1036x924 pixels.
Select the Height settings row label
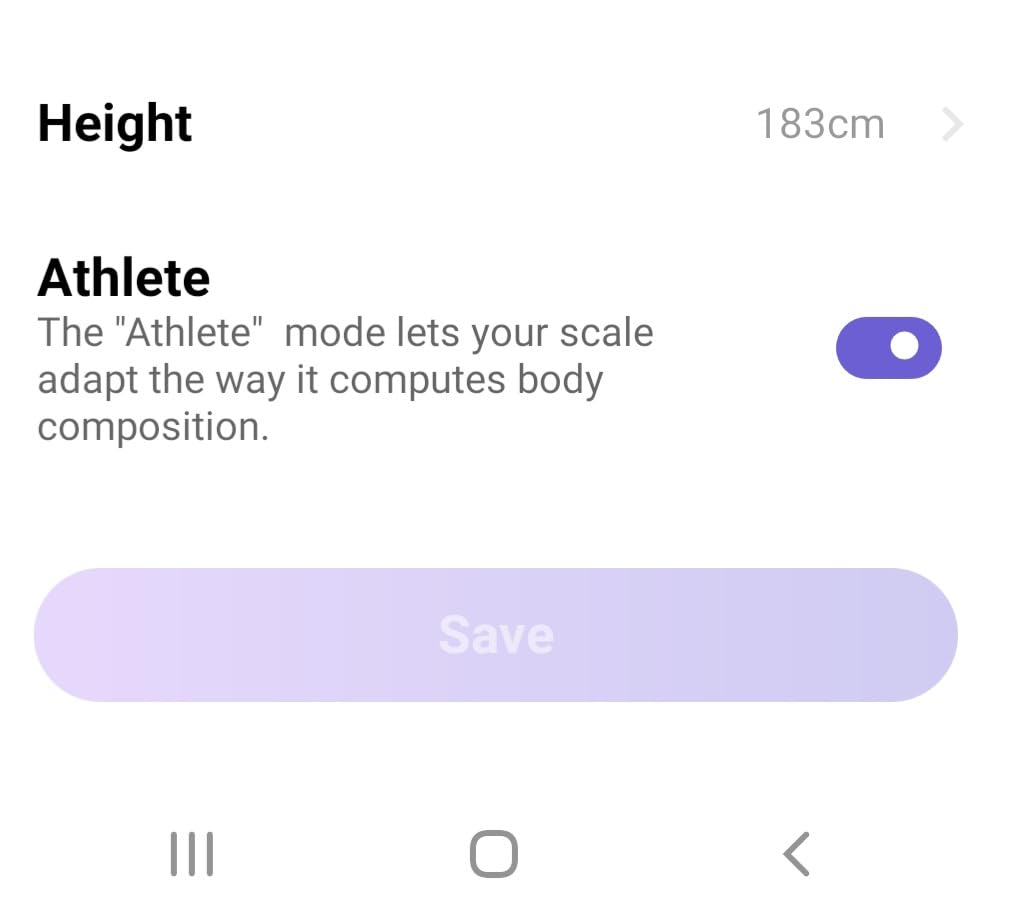(x=115, y=124)
